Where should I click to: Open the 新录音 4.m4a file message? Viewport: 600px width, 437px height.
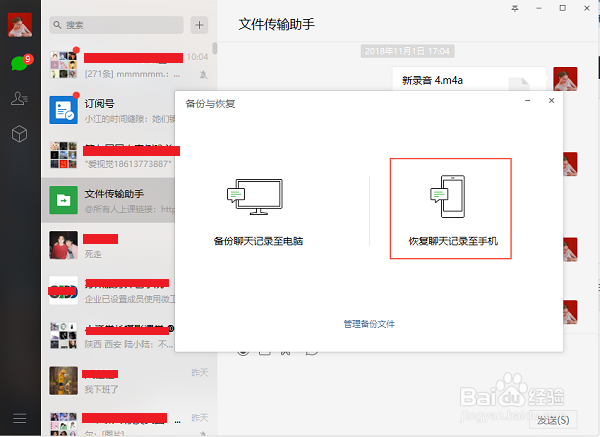469,79
